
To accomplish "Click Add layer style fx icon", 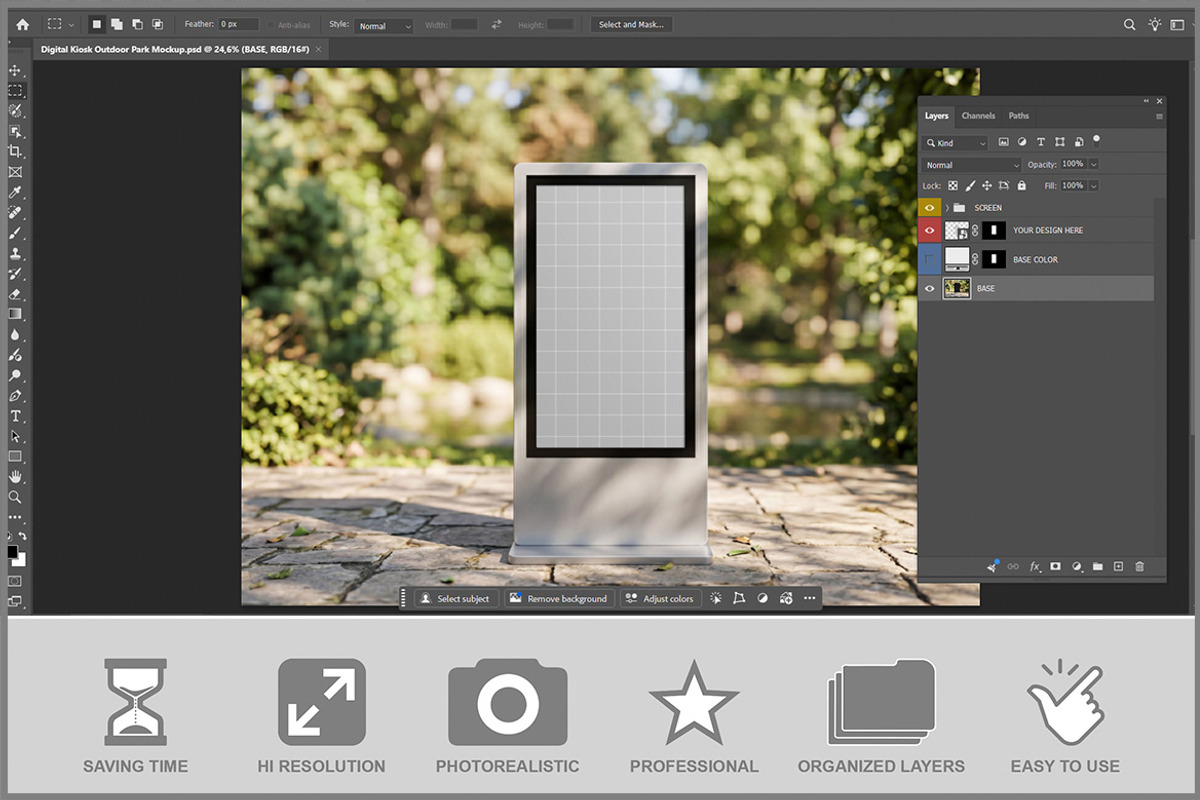I will [1035, 566].
